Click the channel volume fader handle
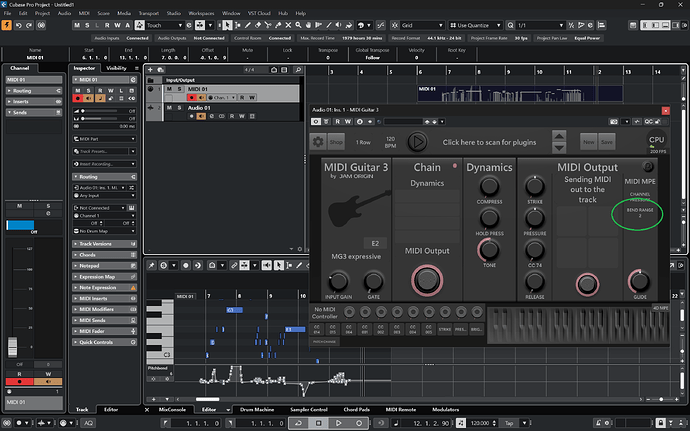 [12, 347]
